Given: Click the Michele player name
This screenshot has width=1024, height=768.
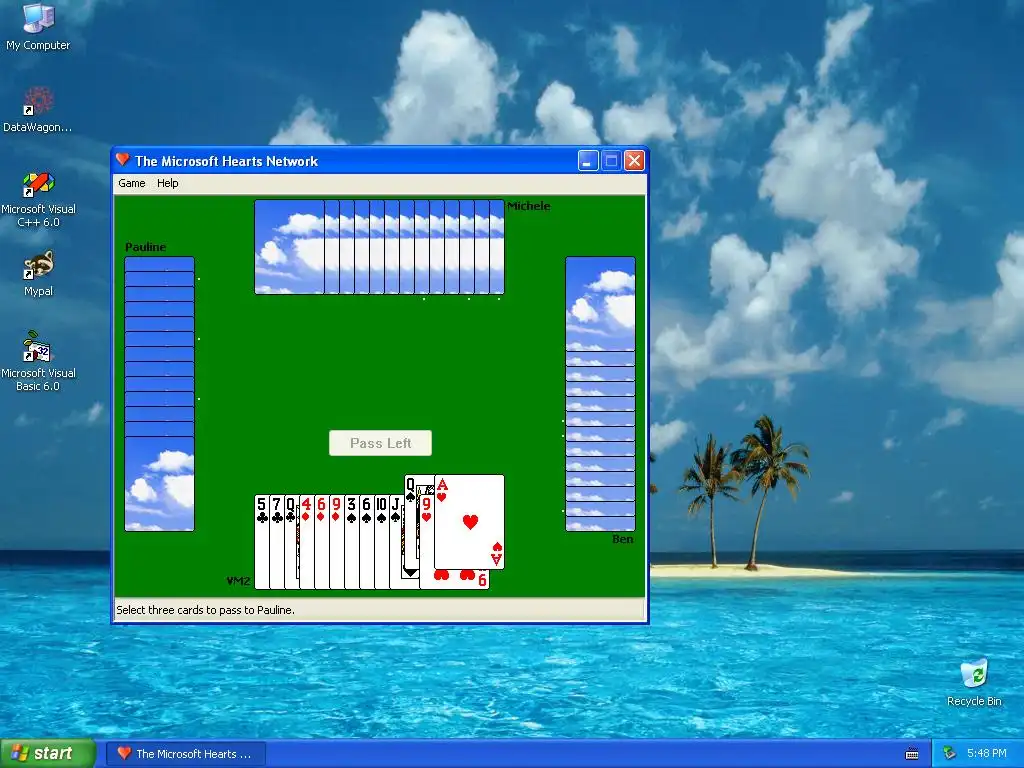Looking at the screenshot, I should tap(528, 206).
